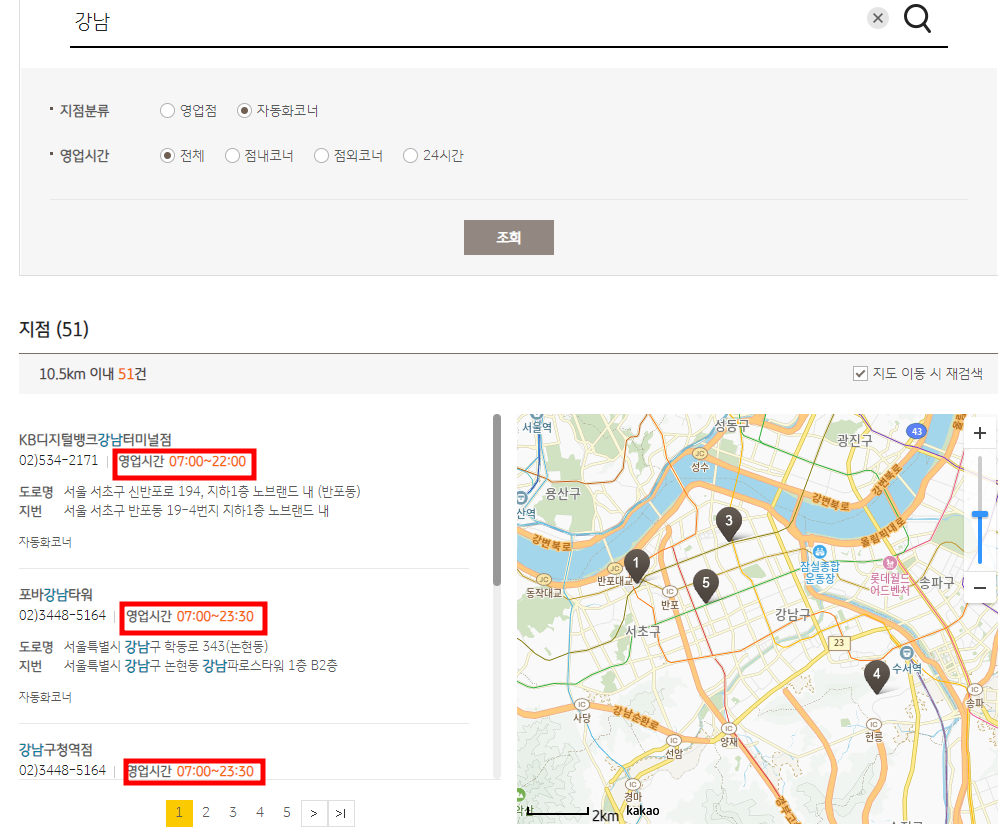Jump to last page with end icon
This screenshot has height=839, width=998.
[x=340, y=813]
